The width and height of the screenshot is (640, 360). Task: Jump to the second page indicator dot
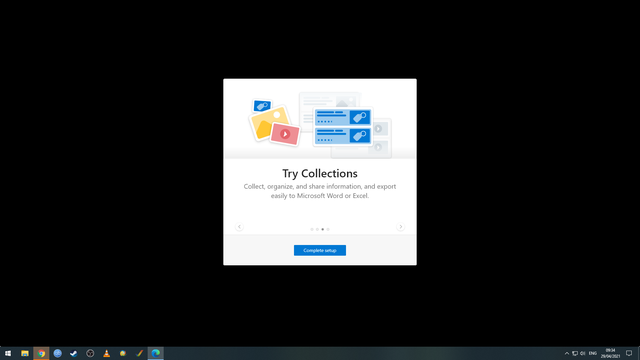317,229
